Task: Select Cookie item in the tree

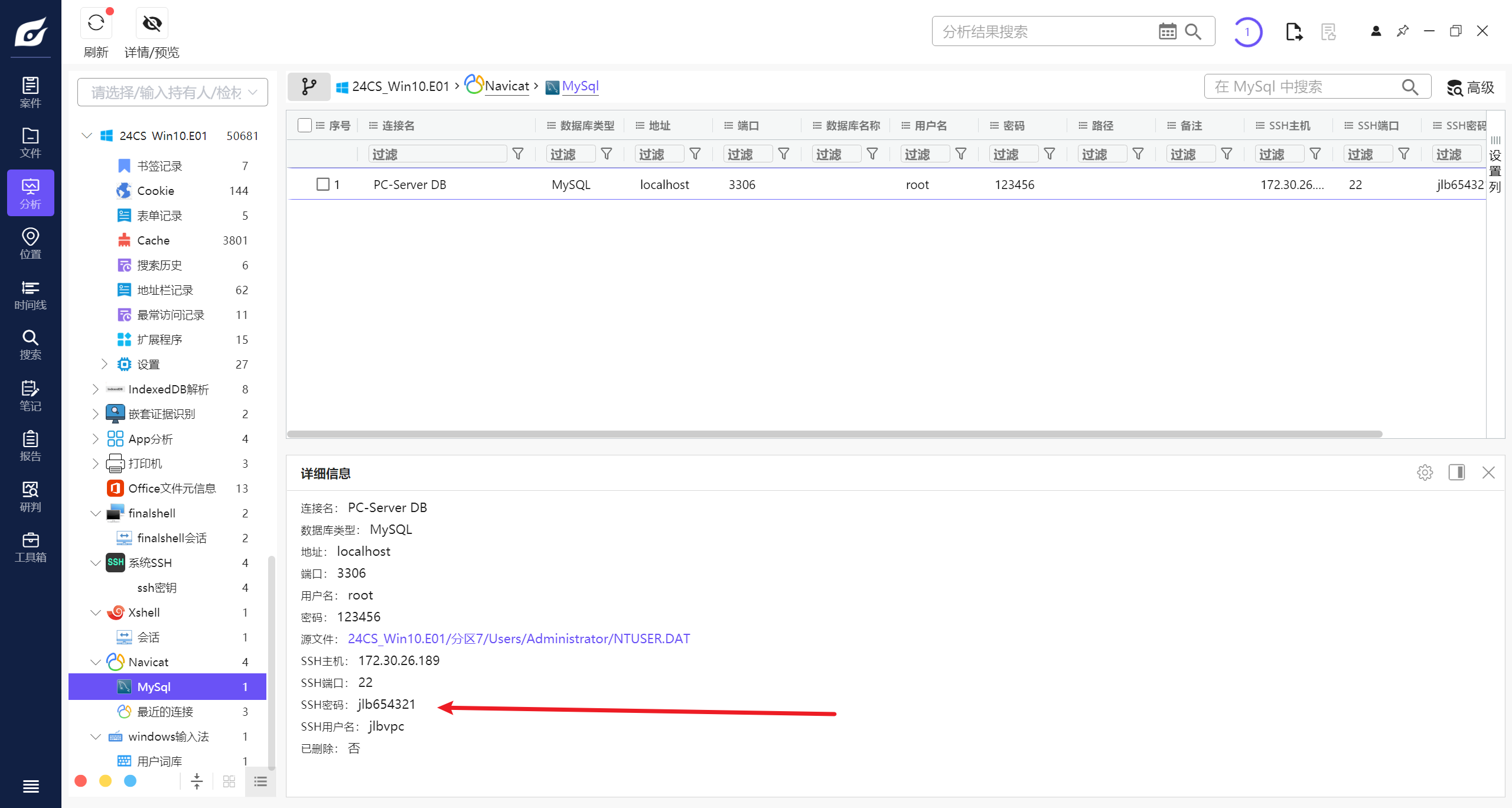Action: pos(155,191)
